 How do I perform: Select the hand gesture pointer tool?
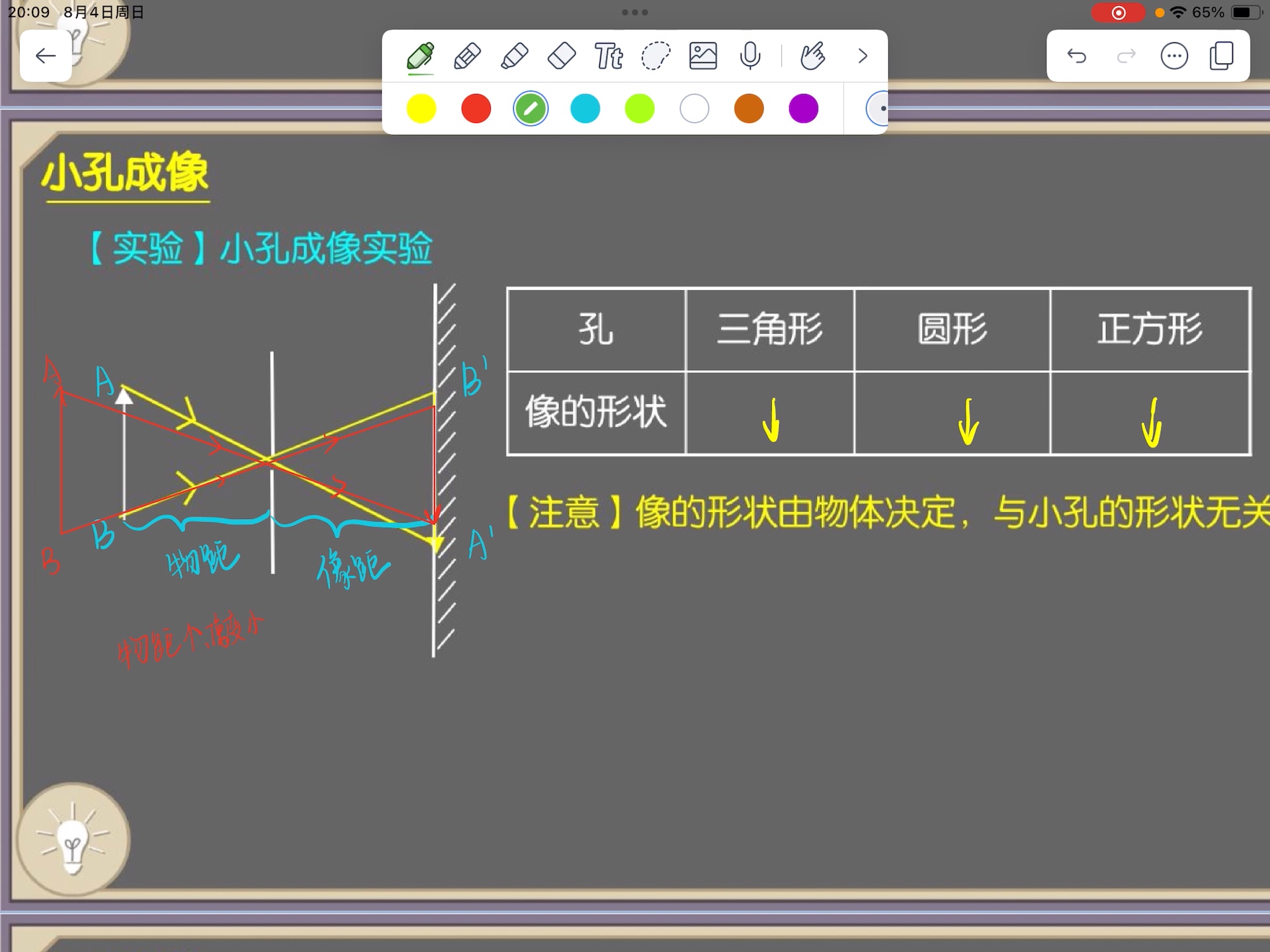point(813,56)
